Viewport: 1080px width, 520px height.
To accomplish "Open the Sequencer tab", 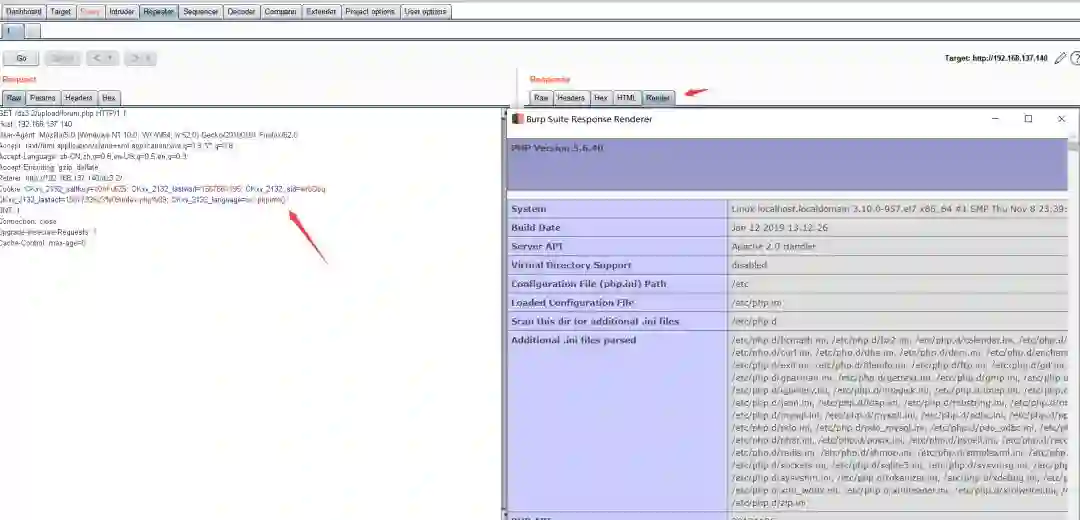I will point(200,12).
